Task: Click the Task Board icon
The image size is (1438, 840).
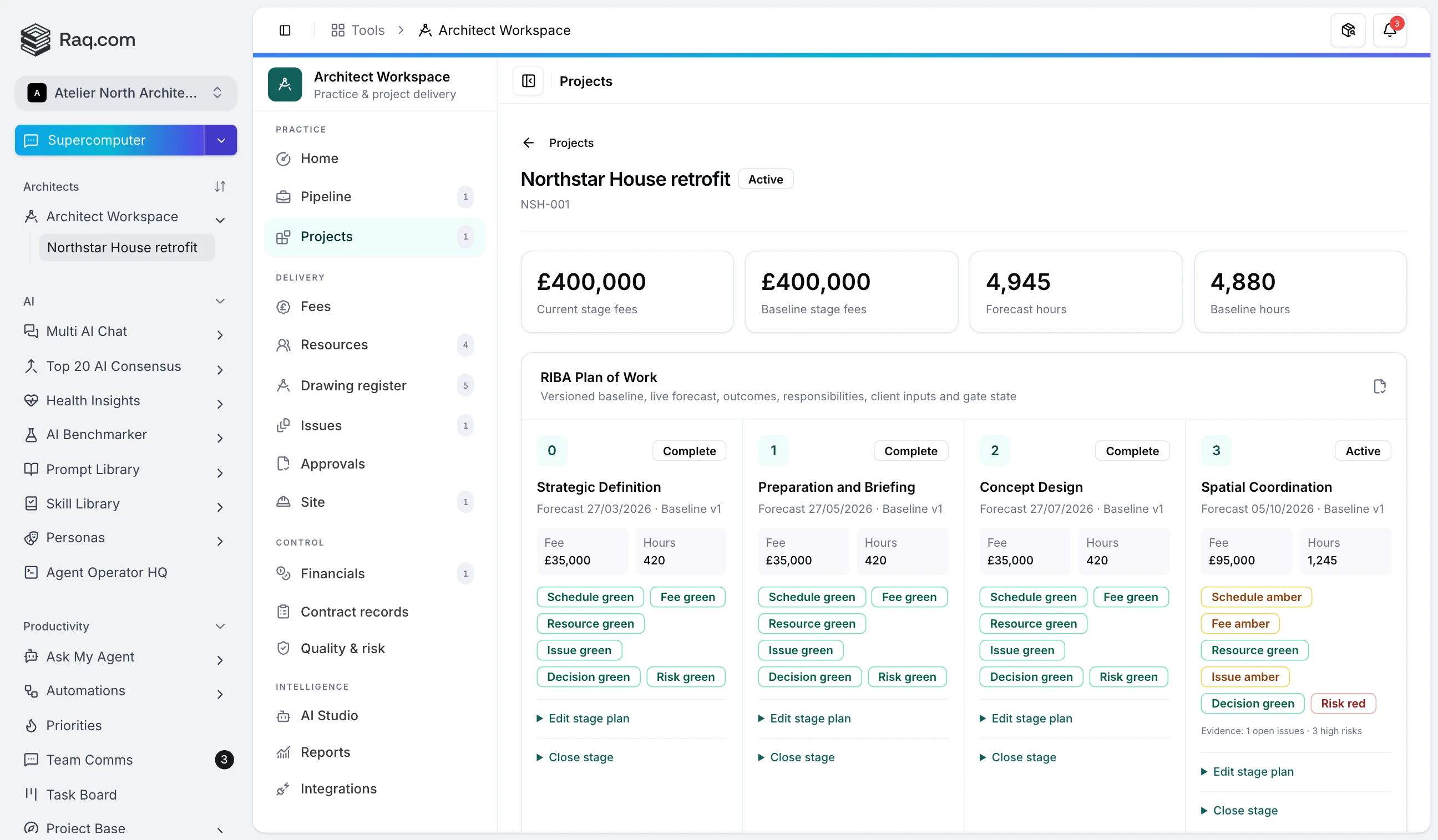Action: click(31, 795)
